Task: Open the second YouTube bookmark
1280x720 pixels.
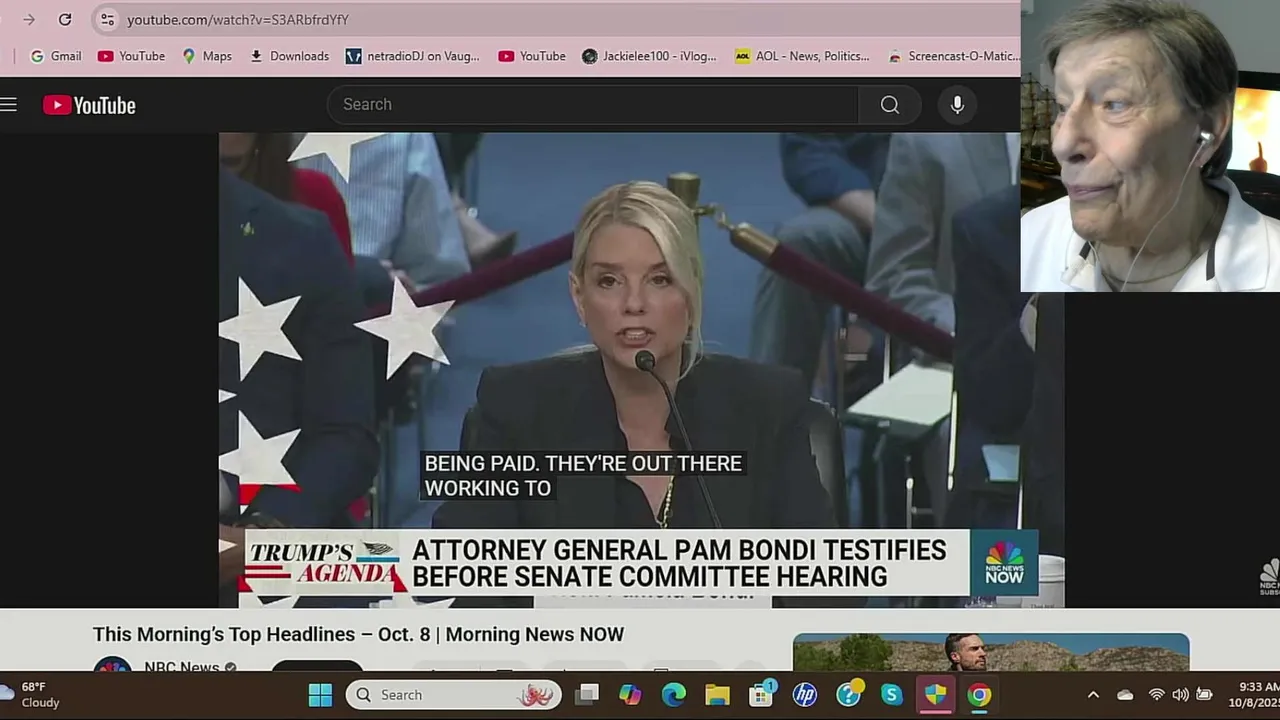Action: click(x=532, y=56)
